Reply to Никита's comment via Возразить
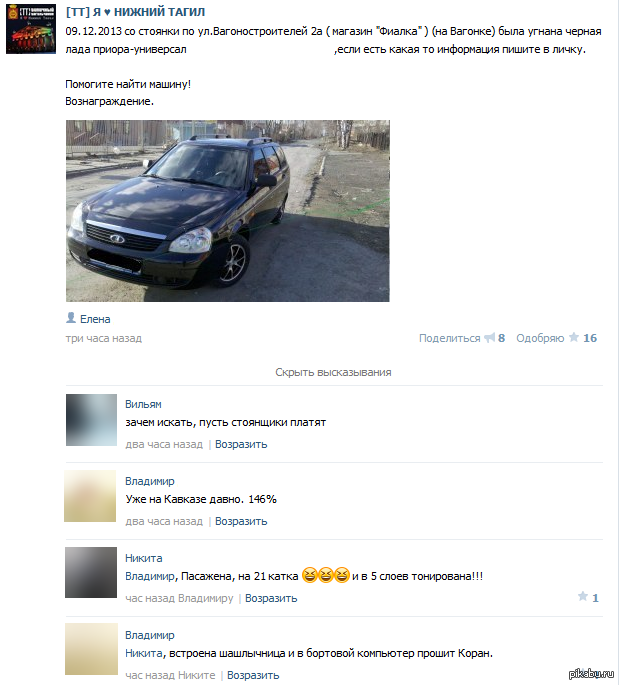619x685 pixels. [271, 598]
